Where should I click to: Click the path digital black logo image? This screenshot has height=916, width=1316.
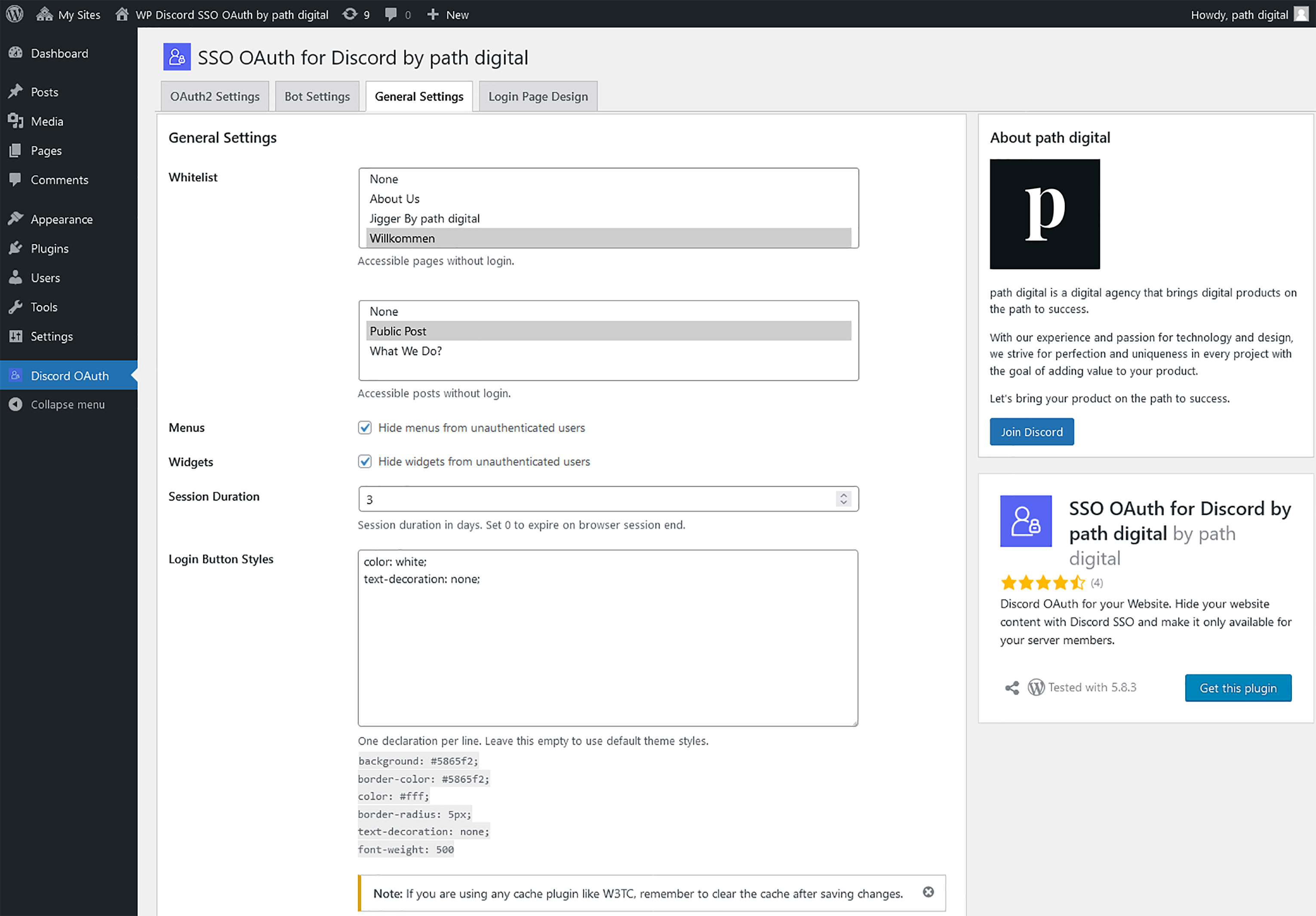click(x=1044, y=214)
